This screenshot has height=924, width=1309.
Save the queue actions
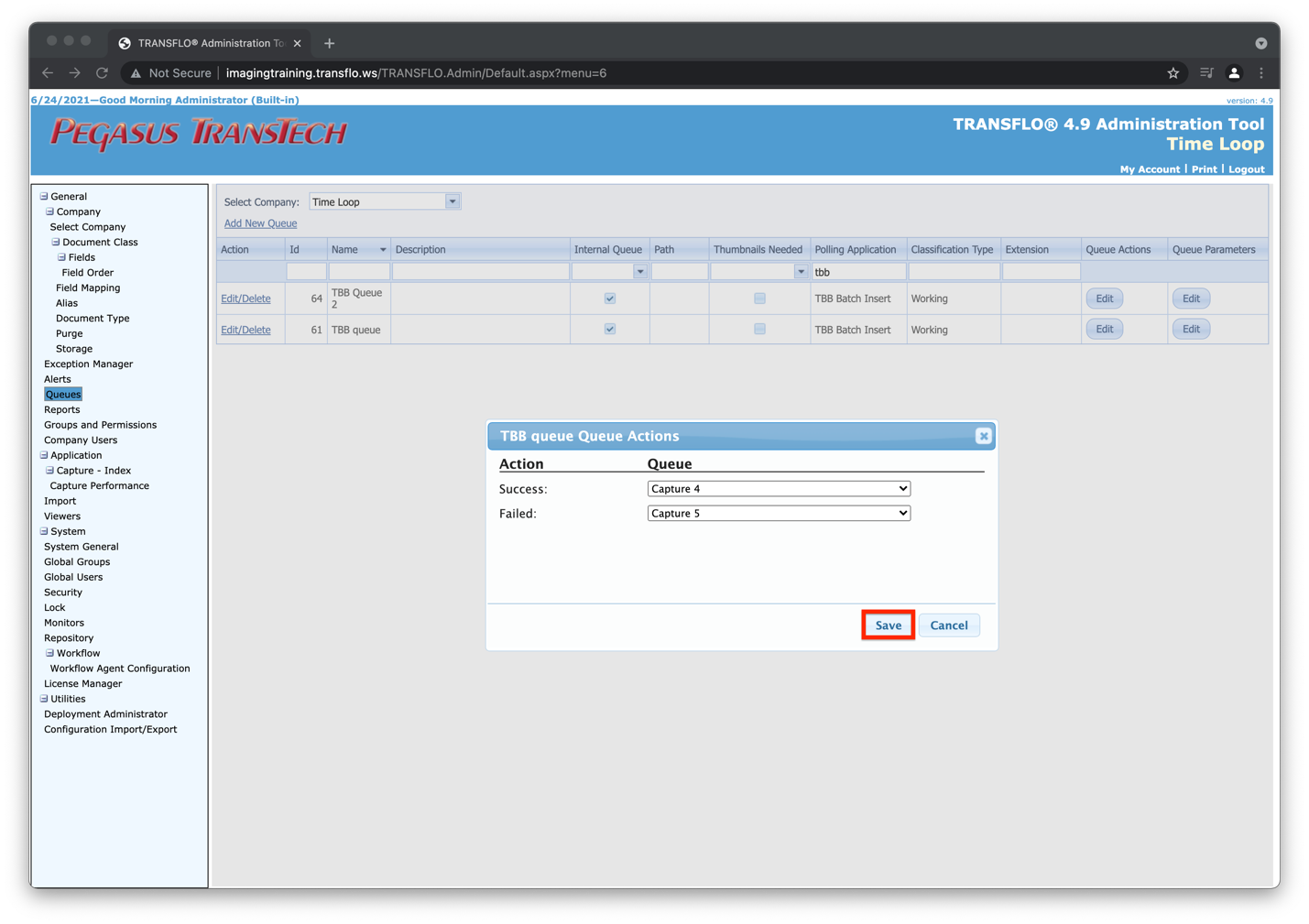coord(888,625)
